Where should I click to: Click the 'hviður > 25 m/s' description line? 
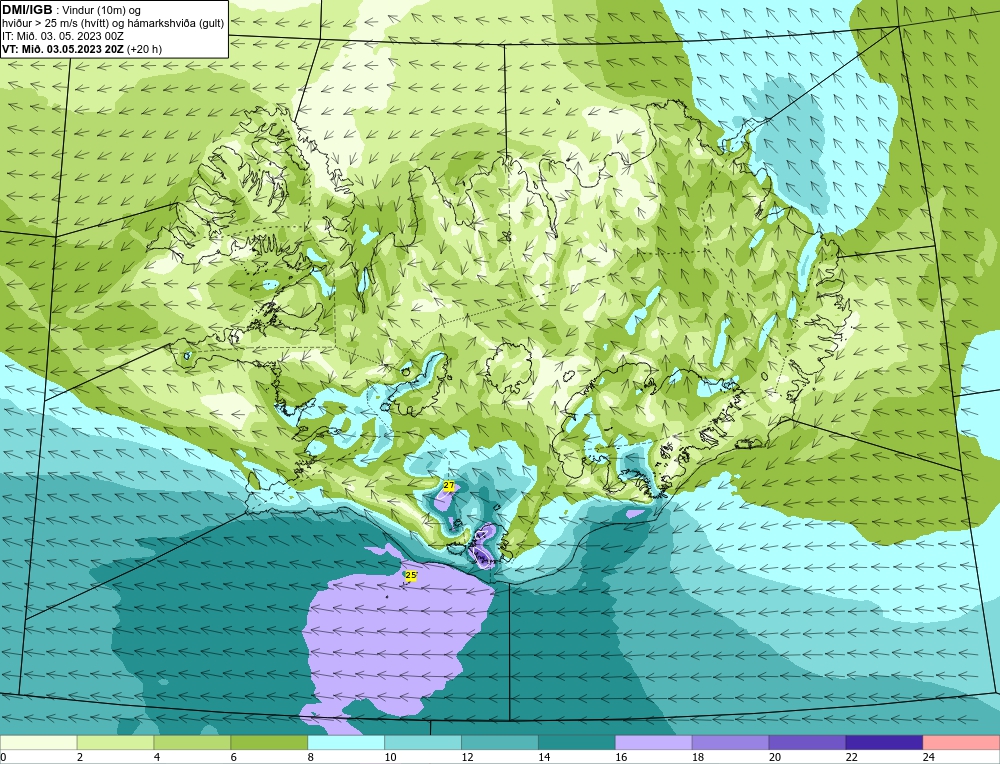tap(113, 24)
